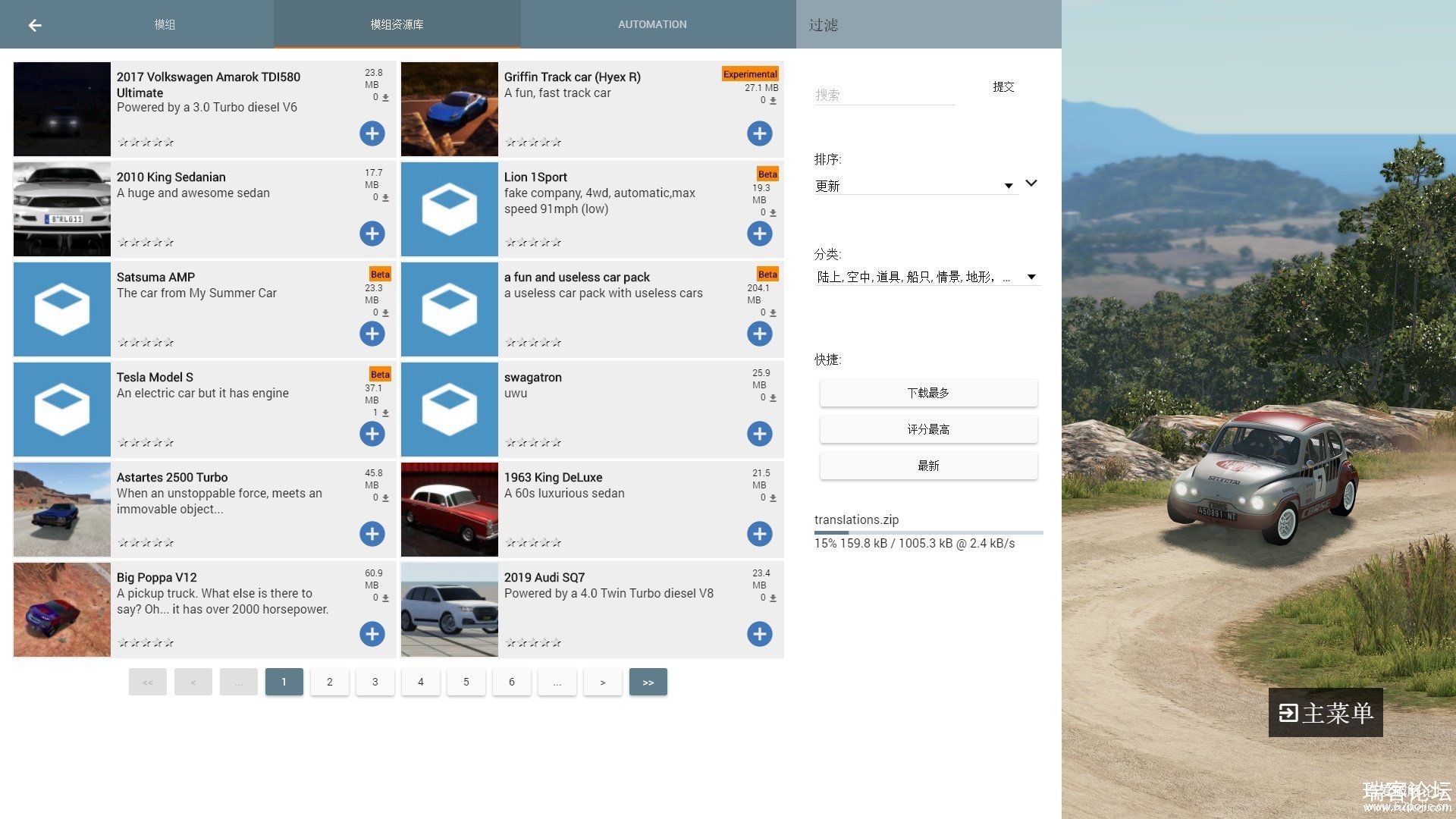Rate 2017 Volkswagen Amarok stars
The height and width of the screenshot is (819, 1456).
click(x=146, y=142)
